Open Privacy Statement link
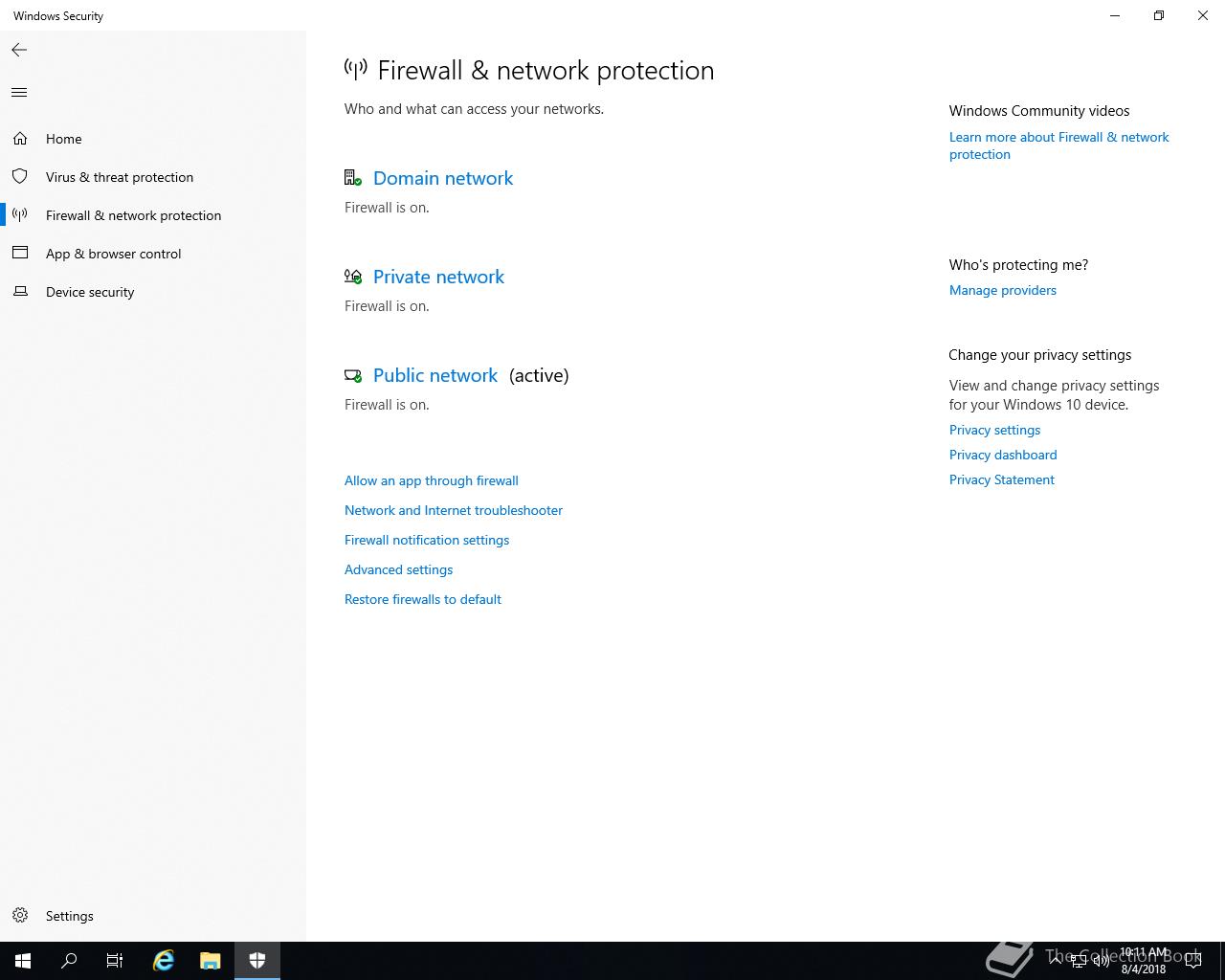 (x=1002, y=479)
